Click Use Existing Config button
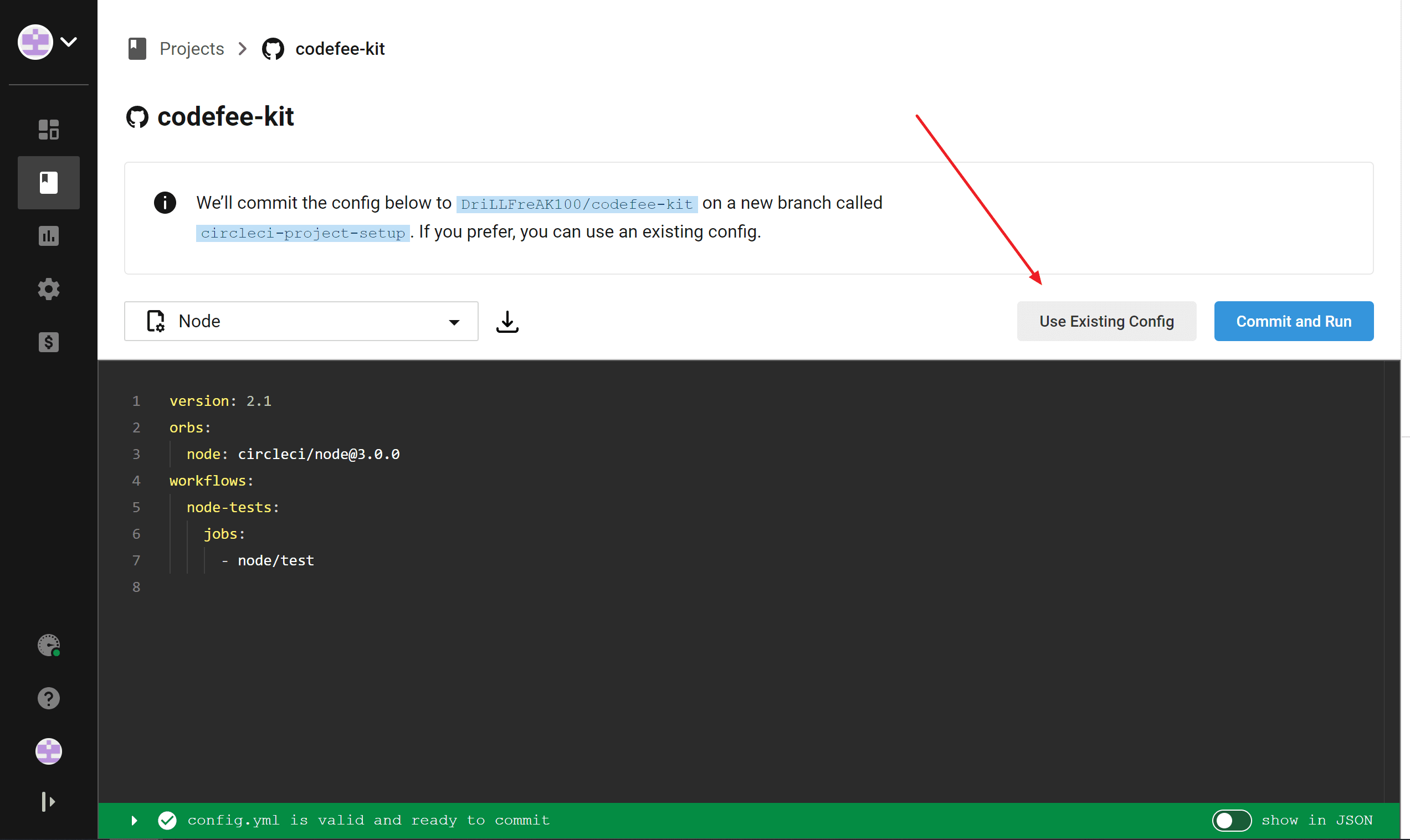This screenshot has height=840, width=1410. [1106, 321]
